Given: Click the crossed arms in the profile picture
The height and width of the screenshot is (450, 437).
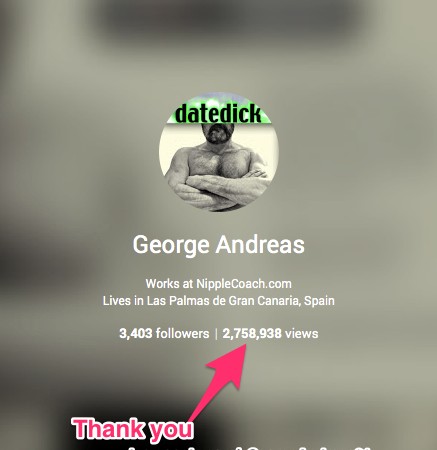Looking at the screenshot, I should [220, 188].
